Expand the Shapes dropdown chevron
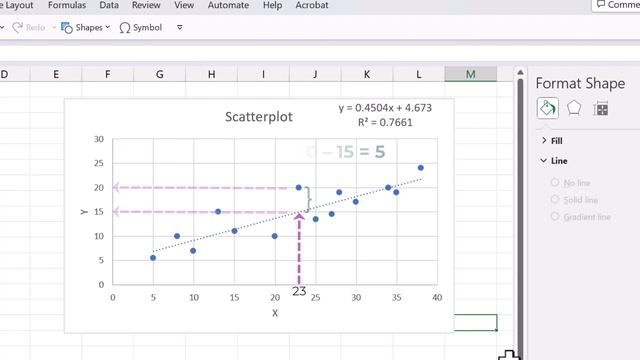 tap(108, 27)
